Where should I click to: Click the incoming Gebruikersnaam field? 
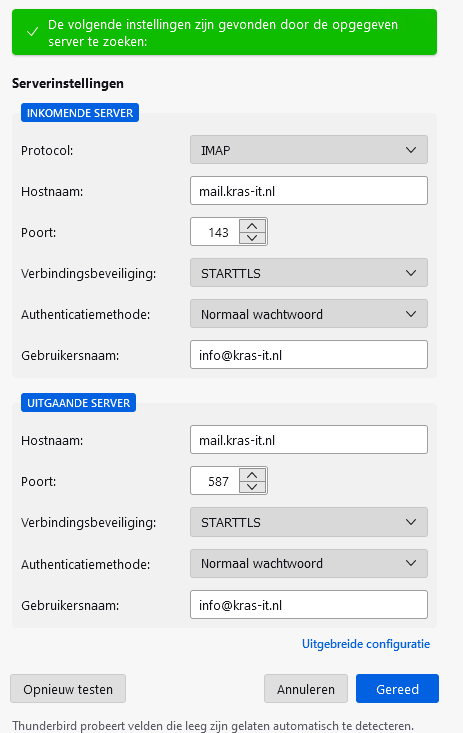point(309,355)
